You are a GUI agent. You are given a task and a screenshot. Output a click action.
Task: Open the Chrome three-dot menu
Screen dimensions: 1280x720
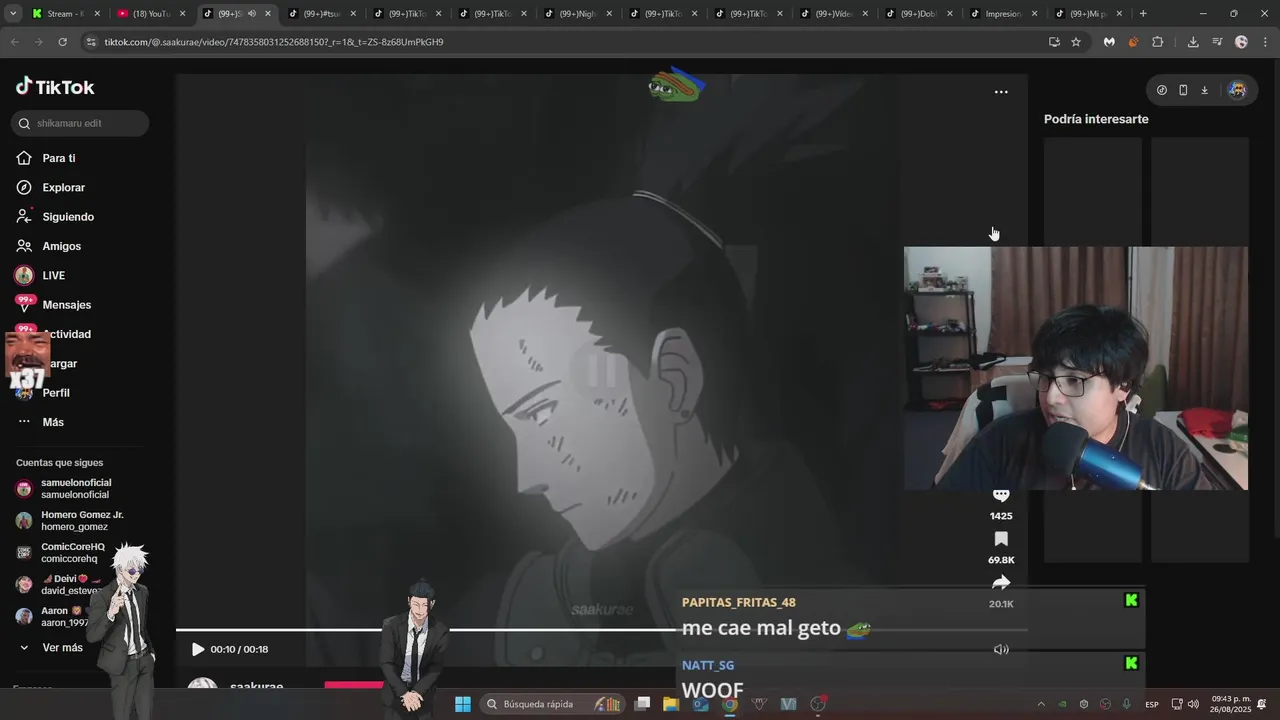(x=1264, y=42)
